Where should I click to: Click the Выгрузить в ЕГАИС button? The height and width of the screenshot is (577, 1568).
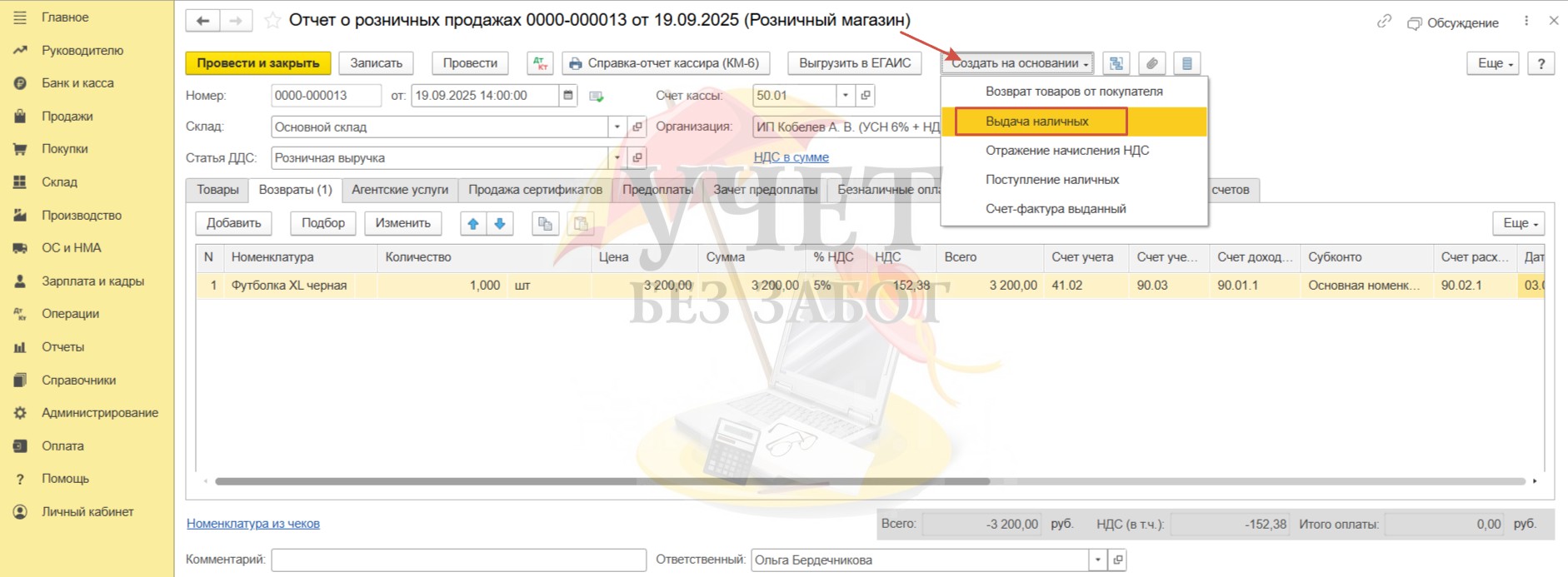[855, 63]
